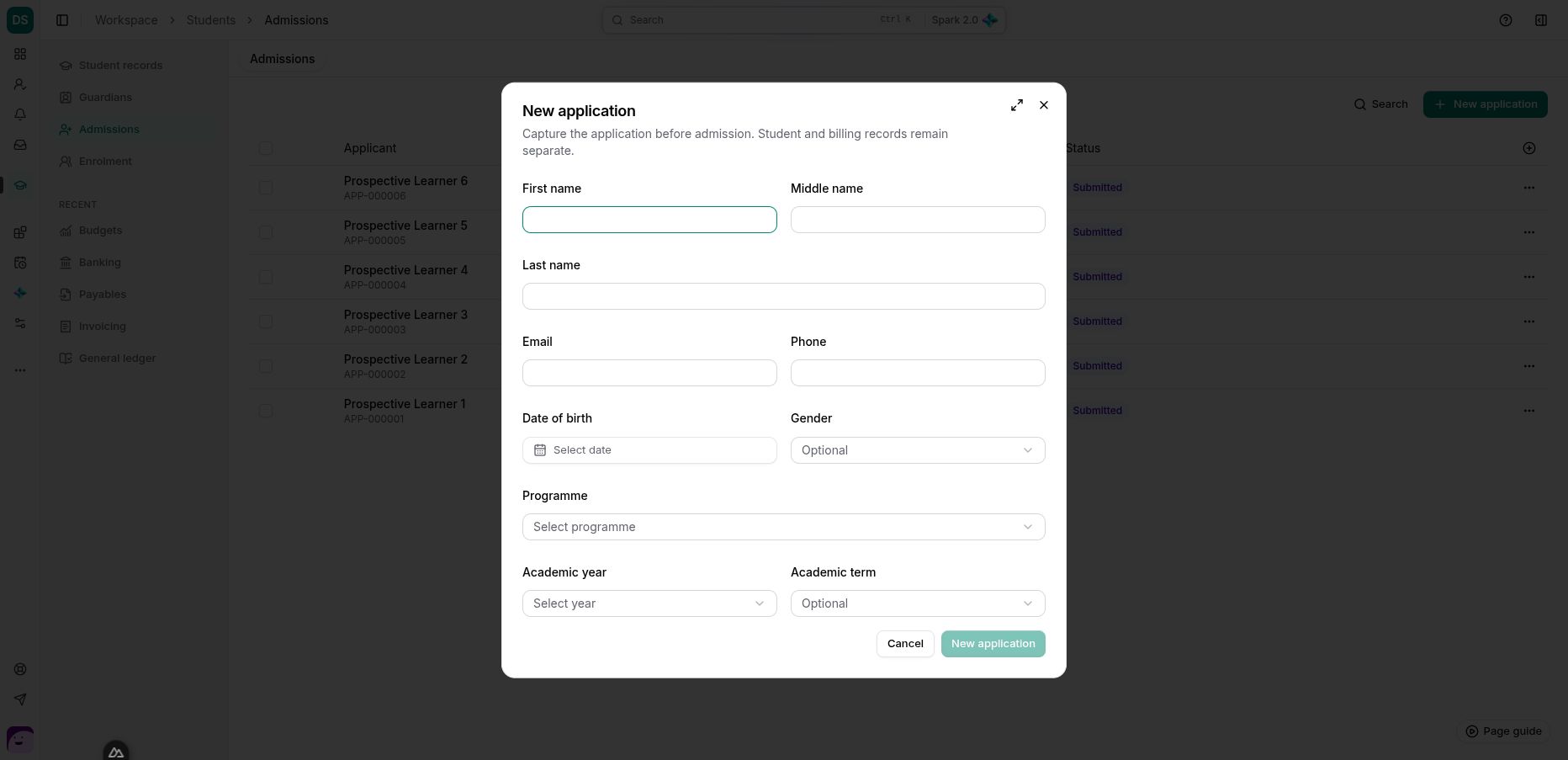Open the inbox icon in left rail
Screen dimensions: 1568x760
(20, 145)
